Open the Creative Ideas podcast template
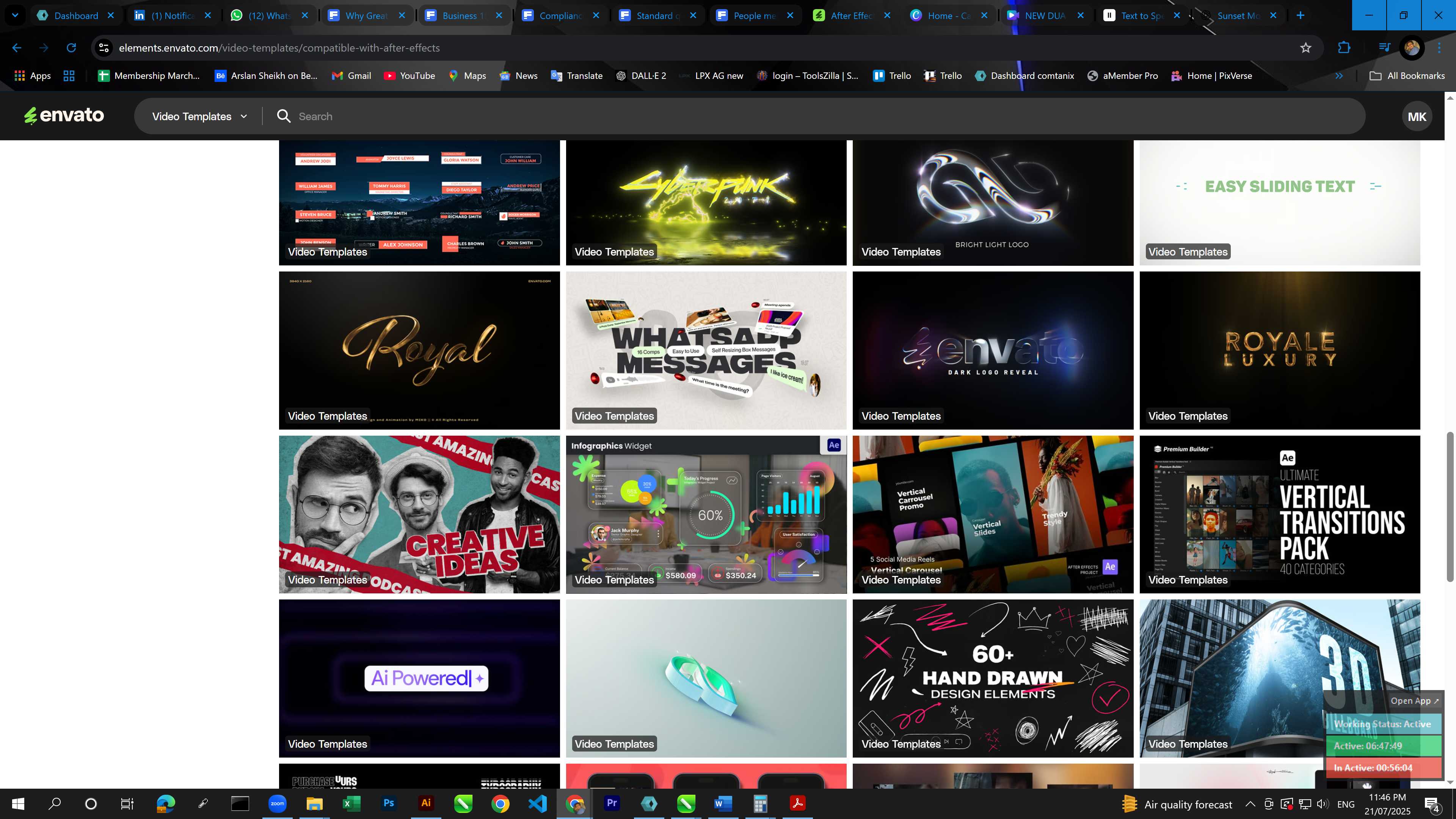This screenshot has width=1456, height=819. 419,514
